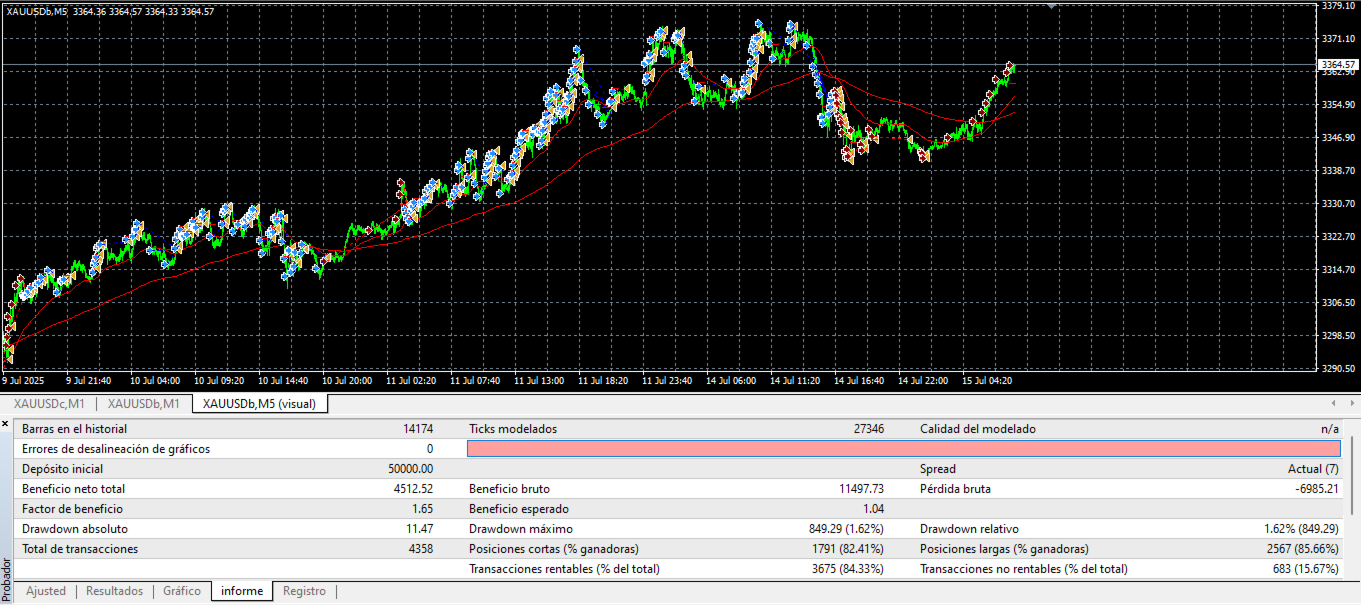Open the Gráfico tester tab
The image size is (1361, 605).
point(182,591)
